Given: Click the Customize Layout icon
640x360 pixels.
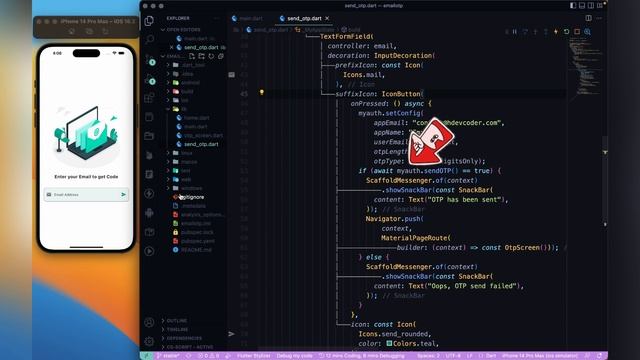Looking at the screenshot, I should (x=600, y=5).
